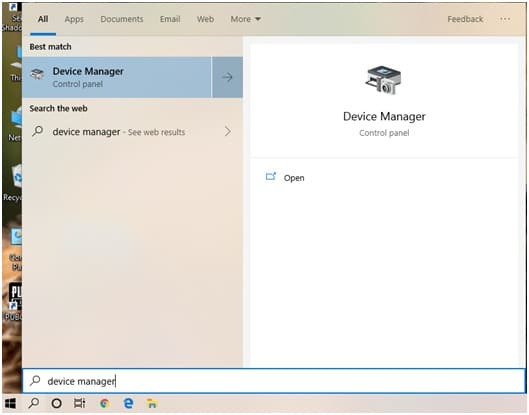529x415 pixels.
Task: Select the All search filter tab
Action: 43,19
